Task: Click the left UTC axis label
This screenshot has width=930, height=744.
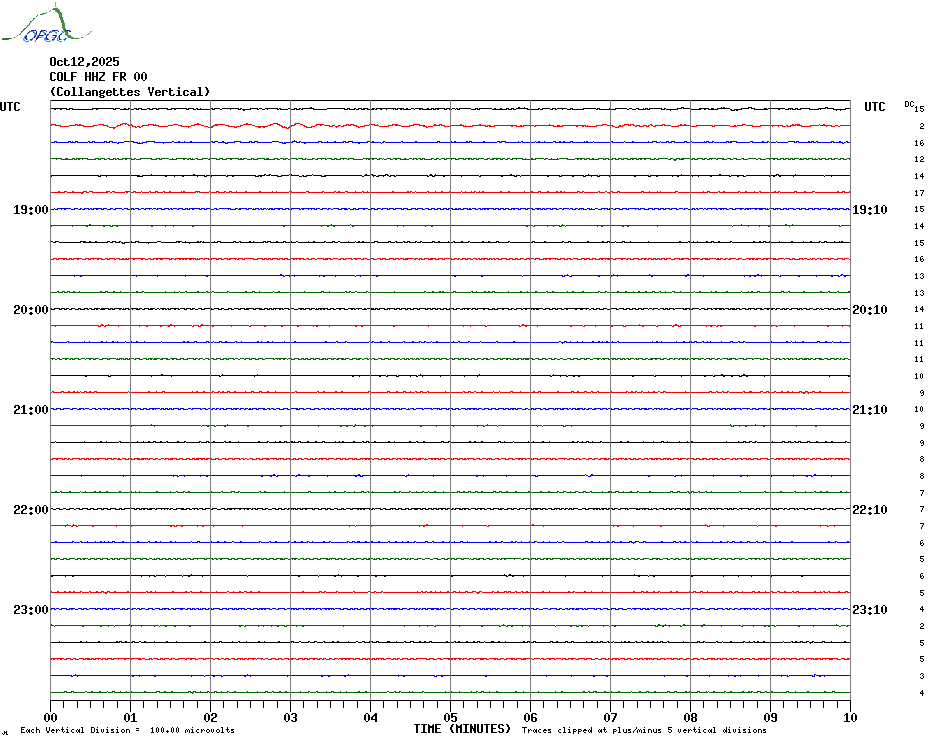Action: (10, 107)
